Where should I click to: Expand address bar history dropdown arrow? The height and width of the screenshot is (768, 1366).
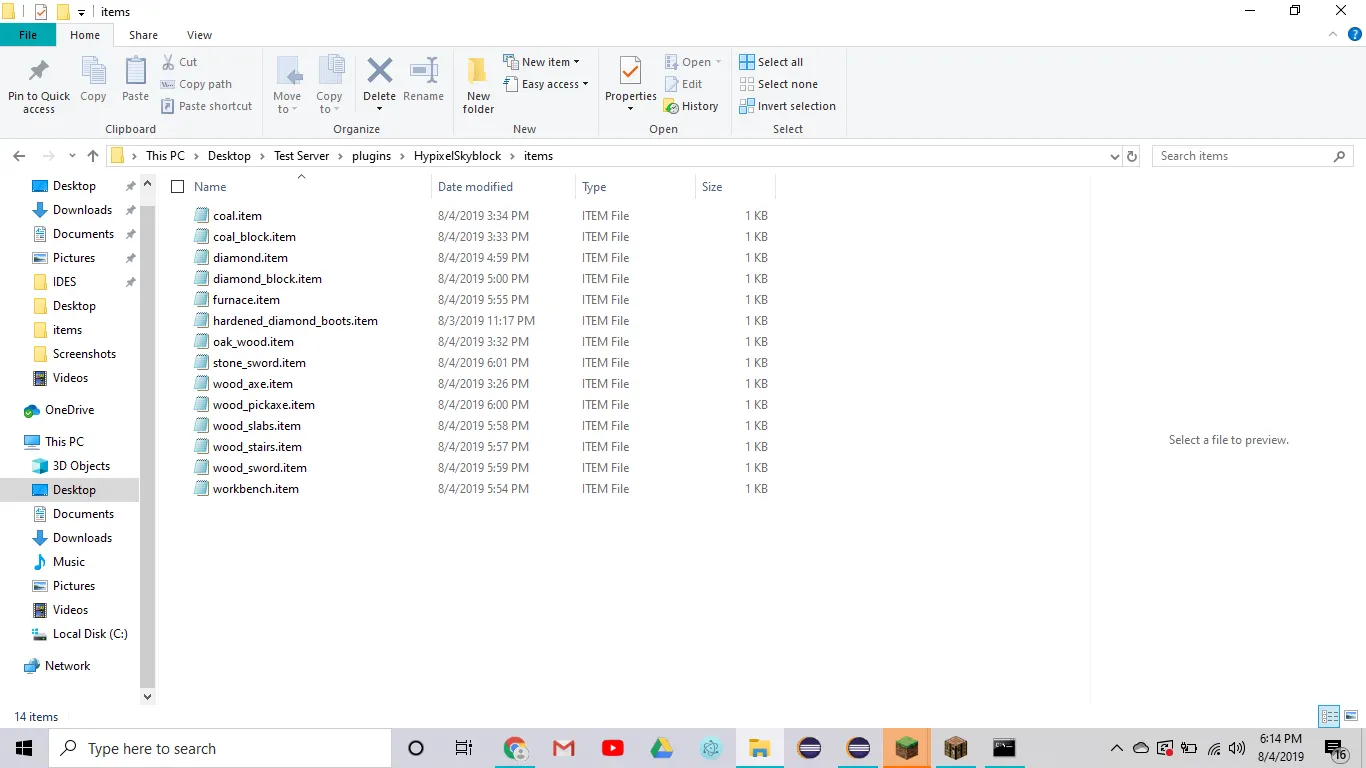[x=1115, y=156]
